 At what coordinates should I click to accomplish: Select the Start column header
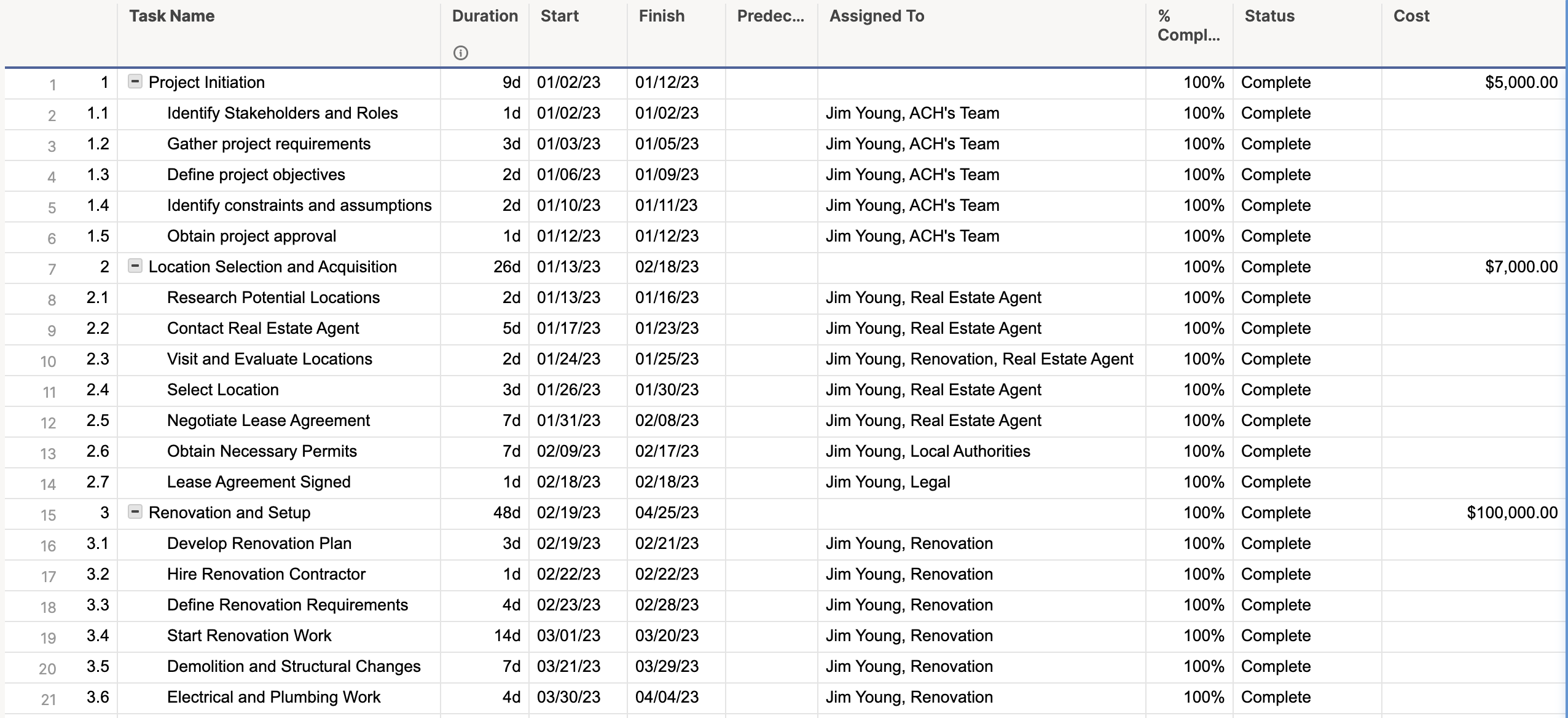click(560, 16)
